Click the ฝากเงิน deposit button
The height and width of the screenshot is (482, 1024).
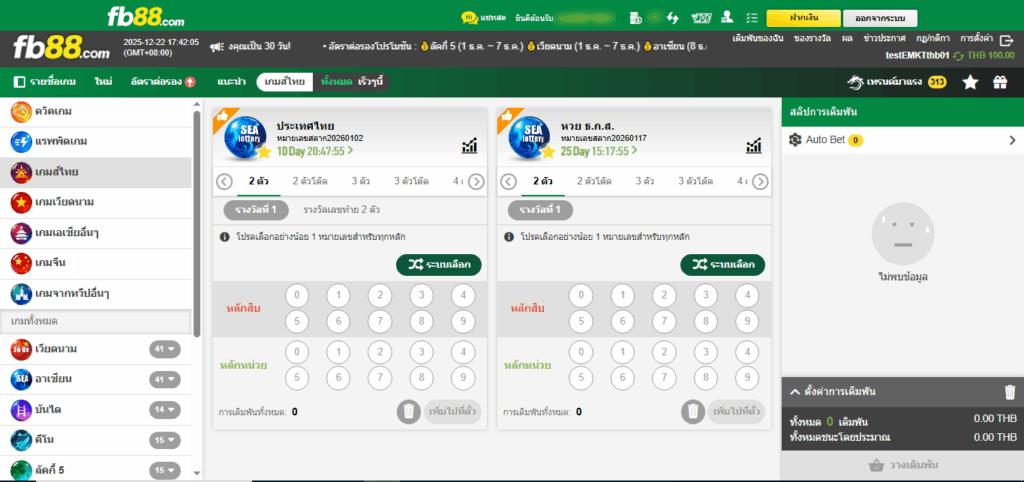pyautogui.click(x=804, y=18)
